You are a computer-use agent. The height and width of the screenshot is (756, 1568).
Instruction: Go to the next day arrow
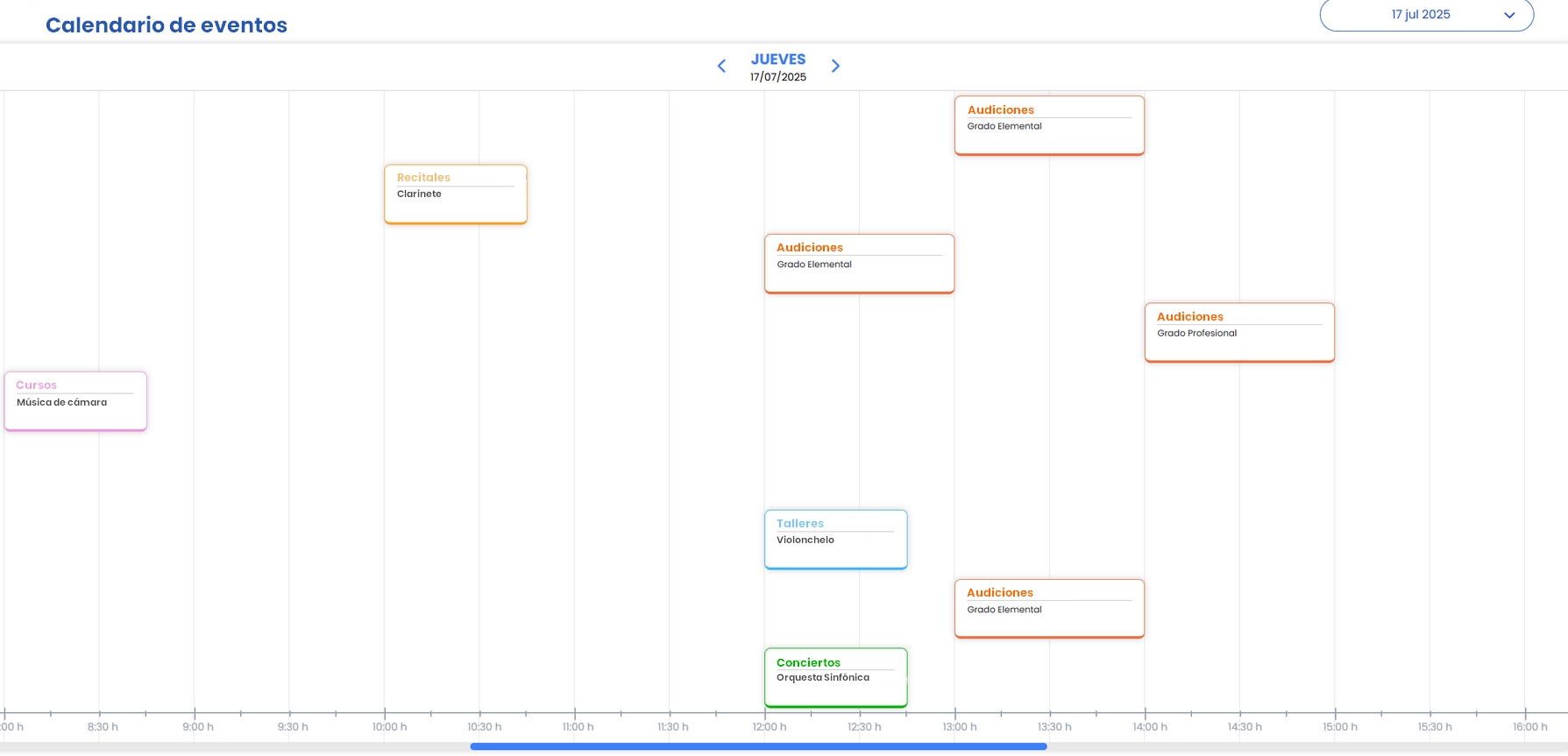pos(835,66)
